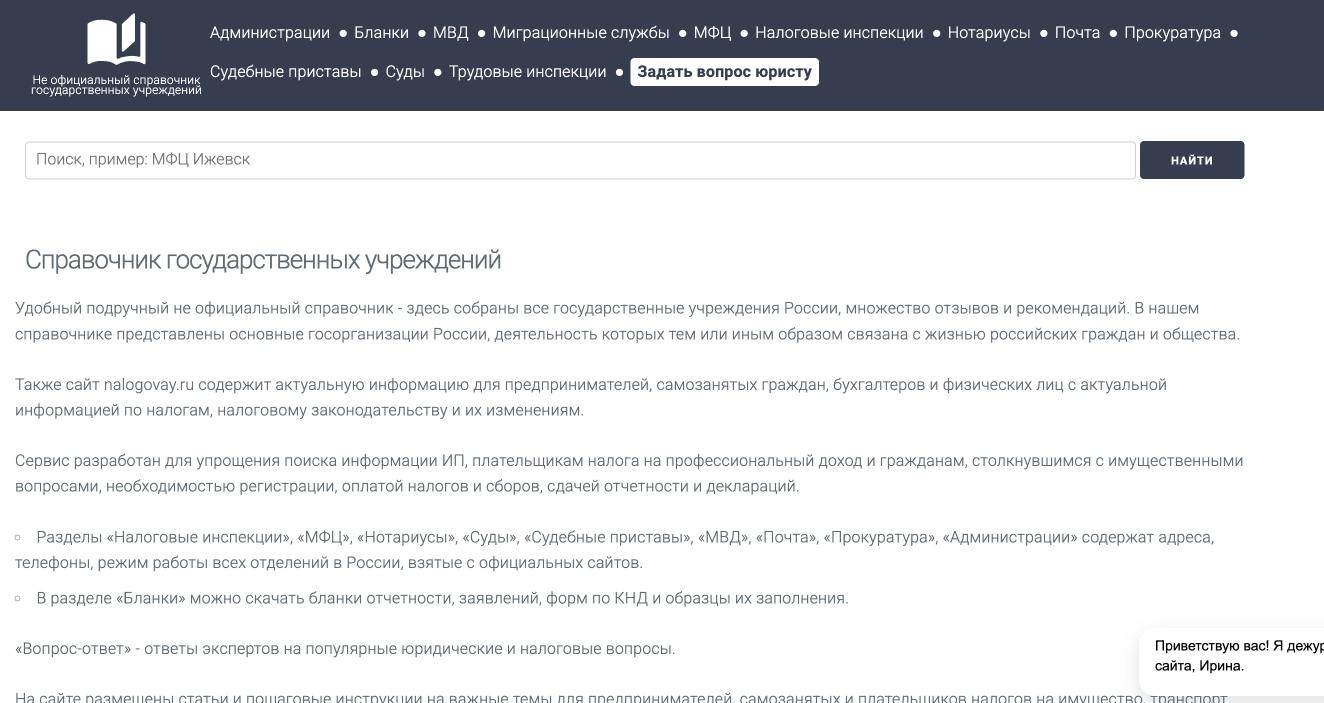Select Миграционные службы in navigation
Viewport: 1324px width, 703px height.
581,33
